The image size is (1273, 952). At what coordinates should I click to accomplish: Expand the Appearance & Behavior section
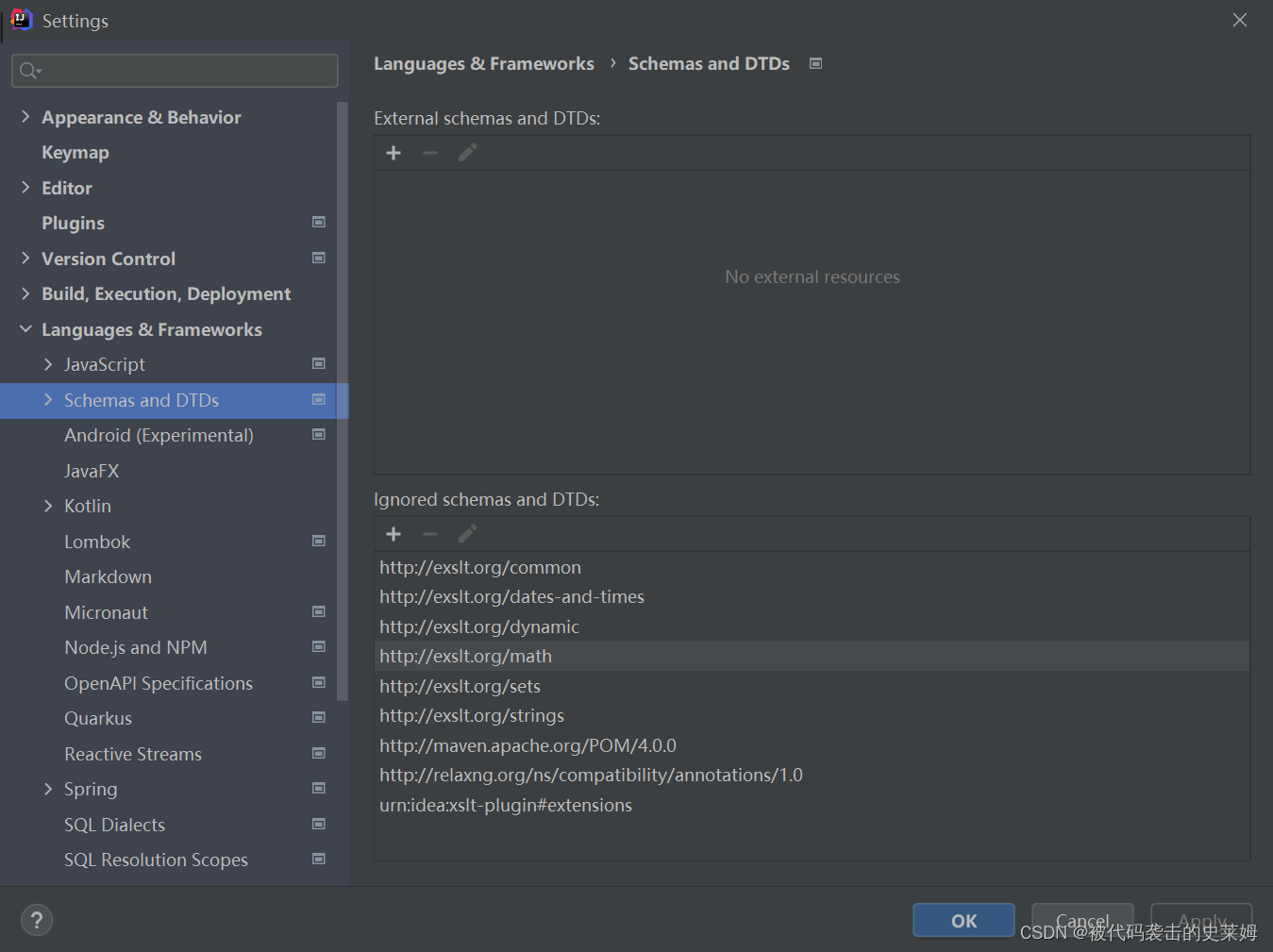pos(25,117)
